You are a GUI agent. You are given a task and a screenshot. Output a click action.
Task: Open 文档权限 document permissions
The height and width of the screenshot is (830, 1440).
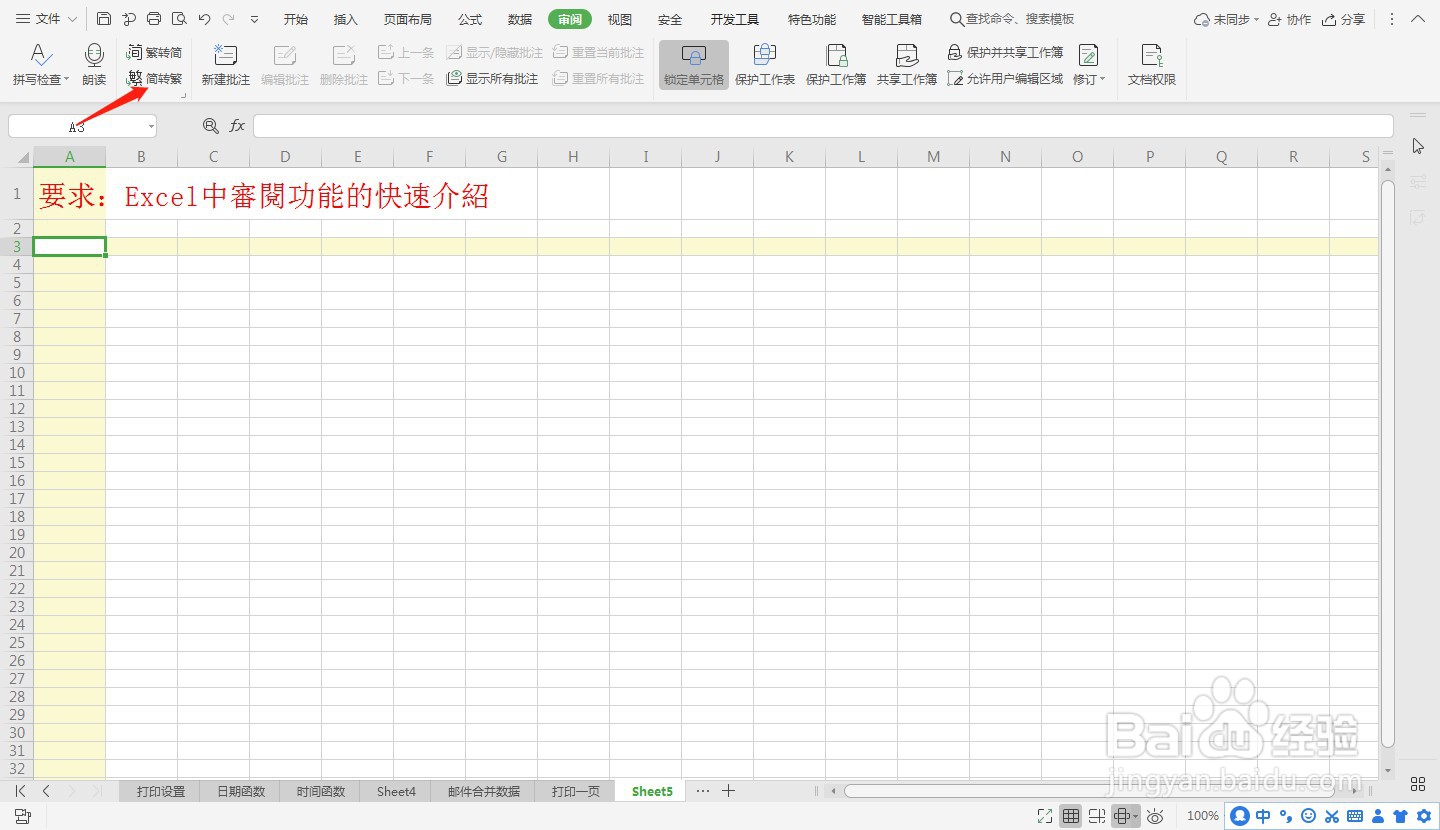tap(1152, 66)
